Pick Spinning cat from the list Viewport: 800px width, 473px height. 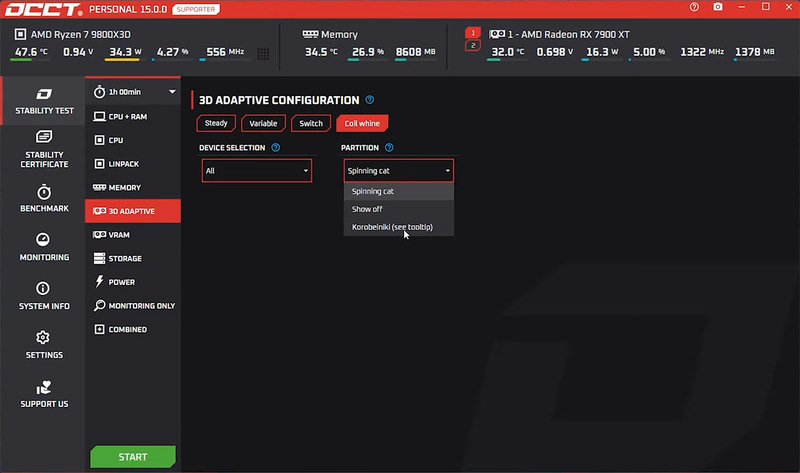398,191
